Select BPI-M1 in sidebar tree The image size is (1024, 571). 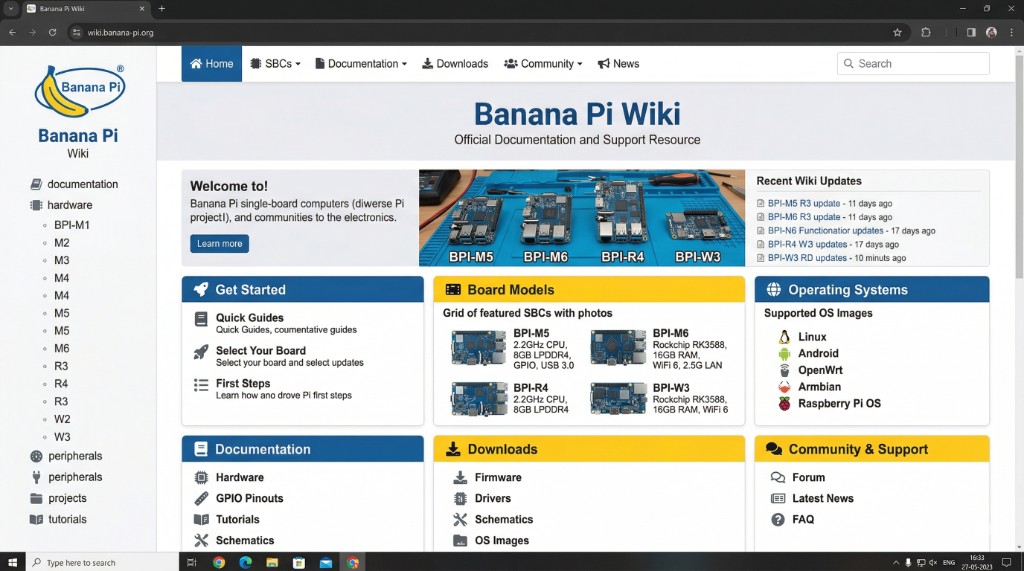point(72,225)
